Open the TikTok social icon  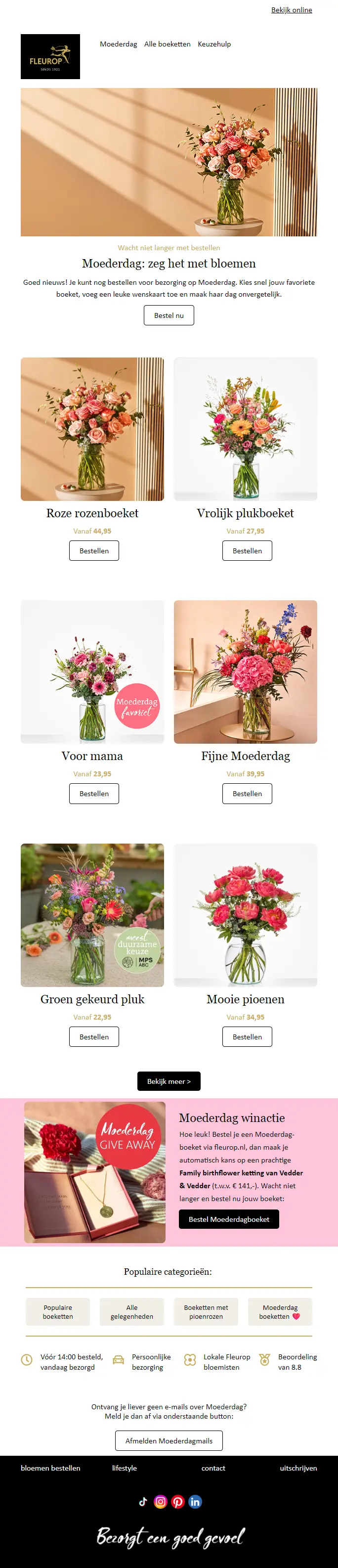pyautogui.click(x=143, y=1501)
